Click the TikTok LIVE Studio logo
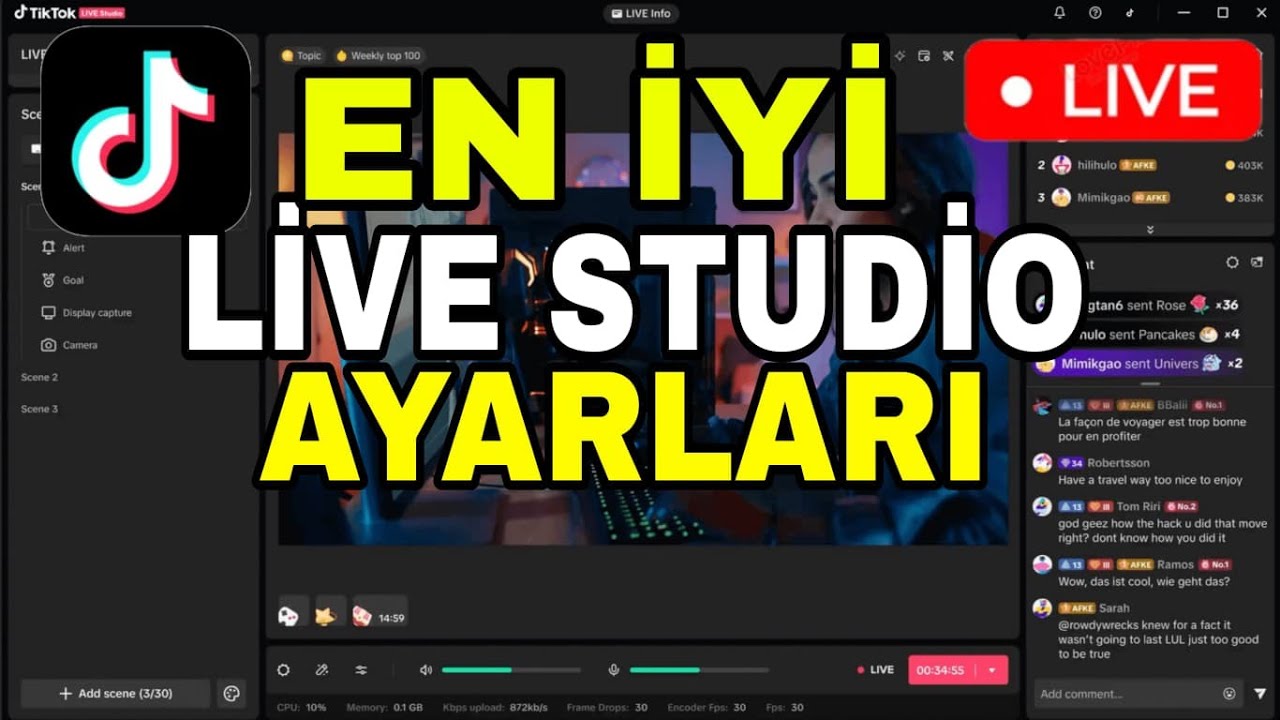 click(x=69, y=12)
